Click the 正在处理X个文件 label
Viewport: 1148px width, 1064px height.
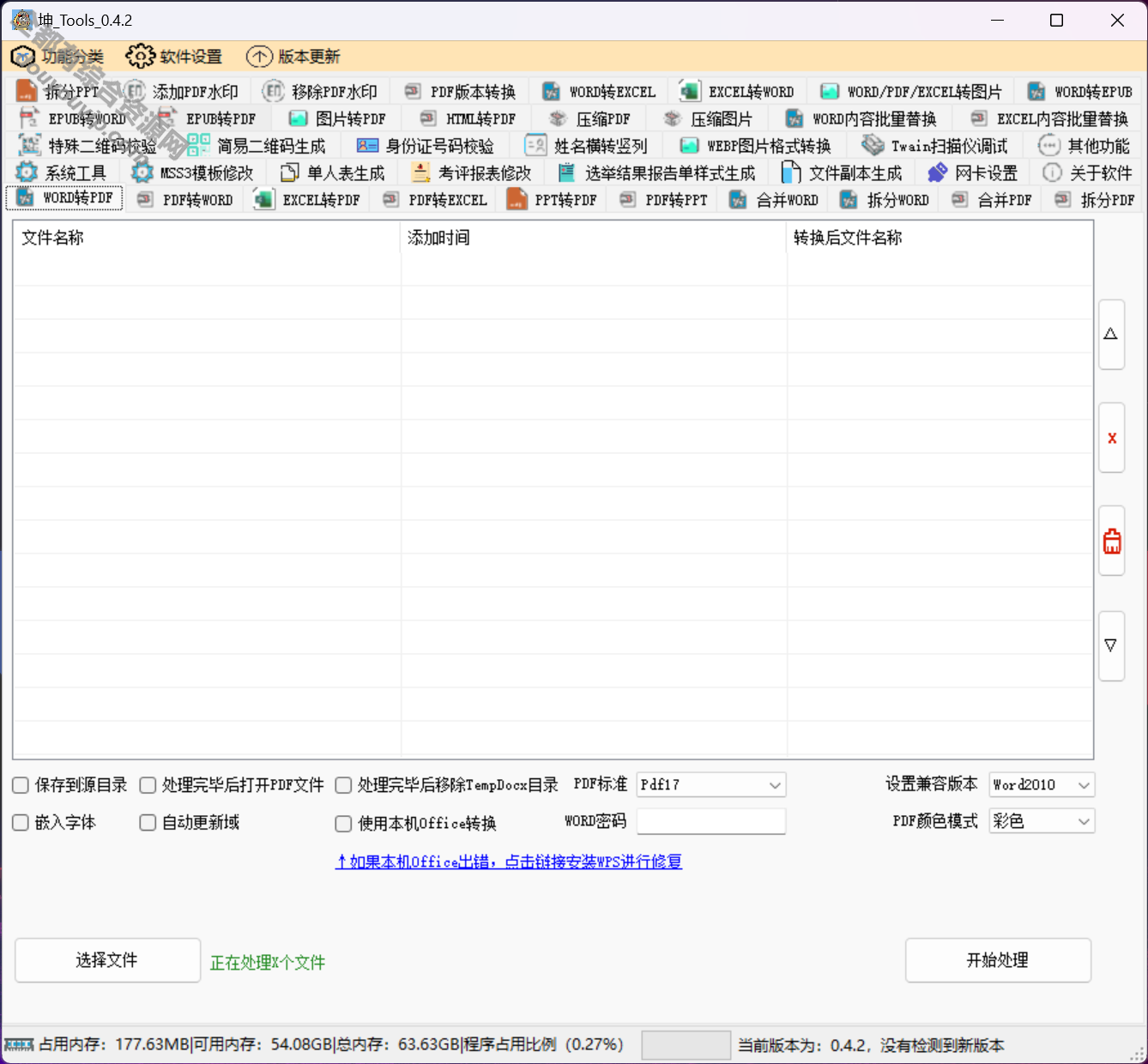tap(268, 963)
